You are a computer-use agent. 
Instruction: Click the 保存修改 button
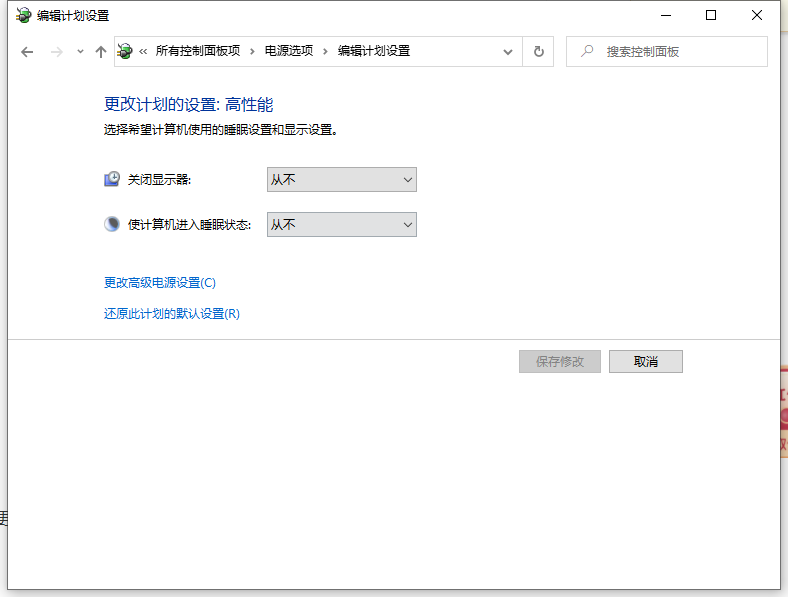[560, 361]
